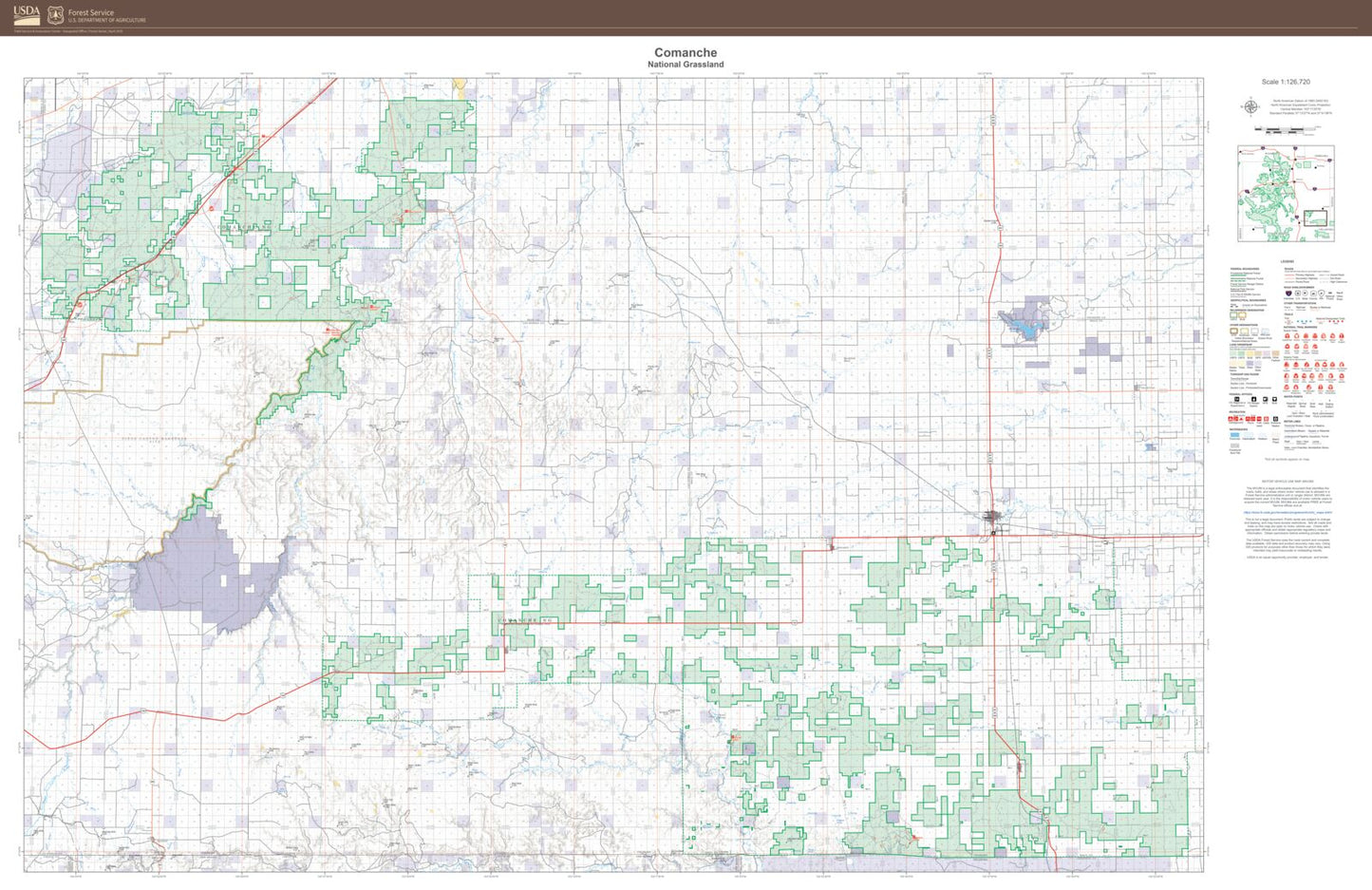Click the Comanche National Grassland map title
This screenshot has height=890, width=1372.
[686, 55]
